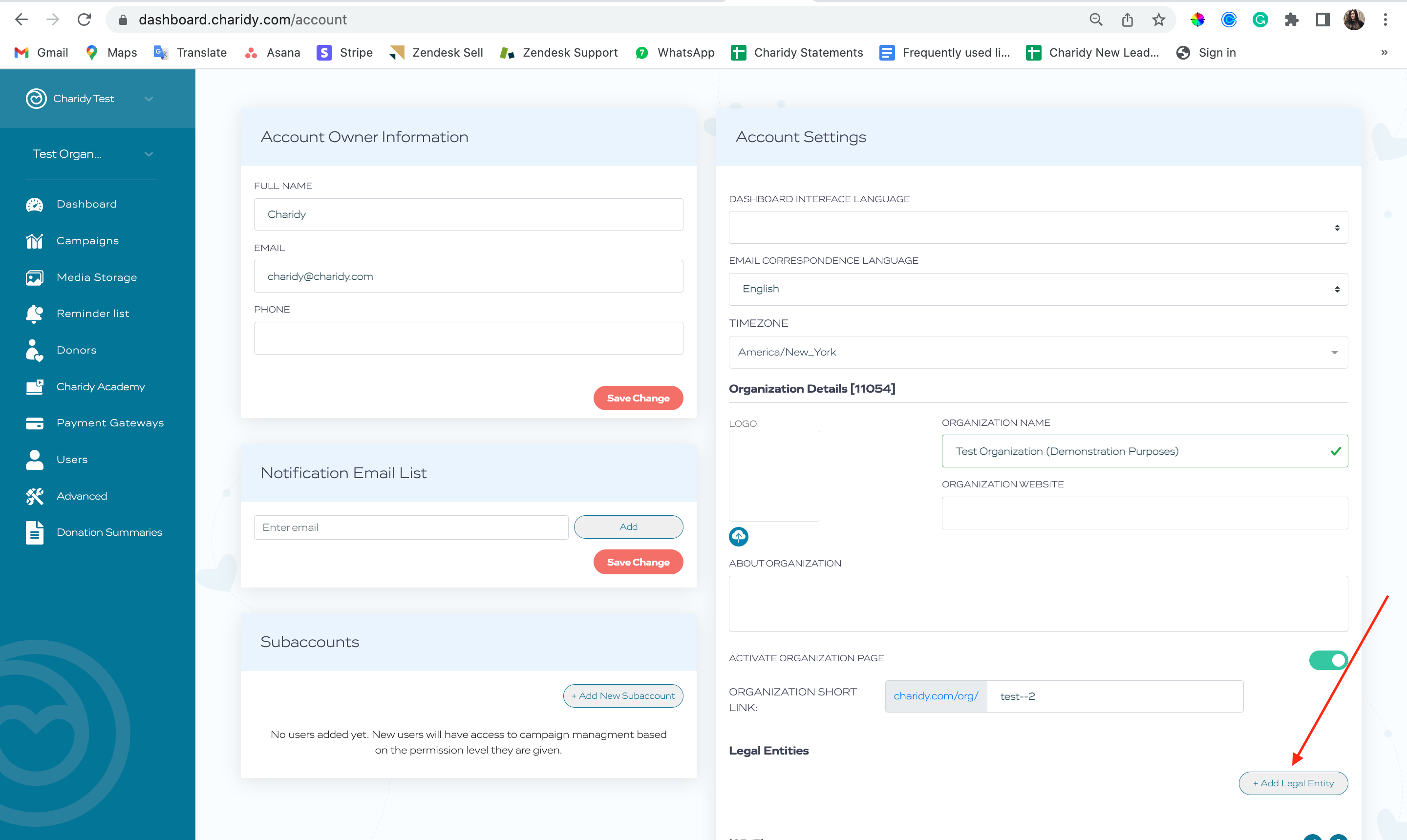The height and width of the screenshot is (840, 1407).
Task: Open the Advanced tools icon
Action: pos(35,496)
